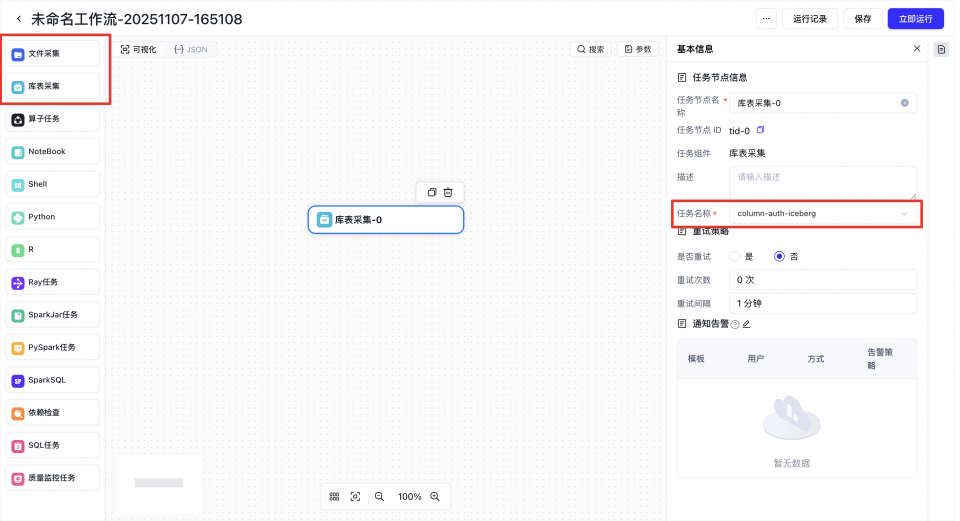Open the document icon on right rail
This screenshot has width=960, height=521.
tap(941, 49)
